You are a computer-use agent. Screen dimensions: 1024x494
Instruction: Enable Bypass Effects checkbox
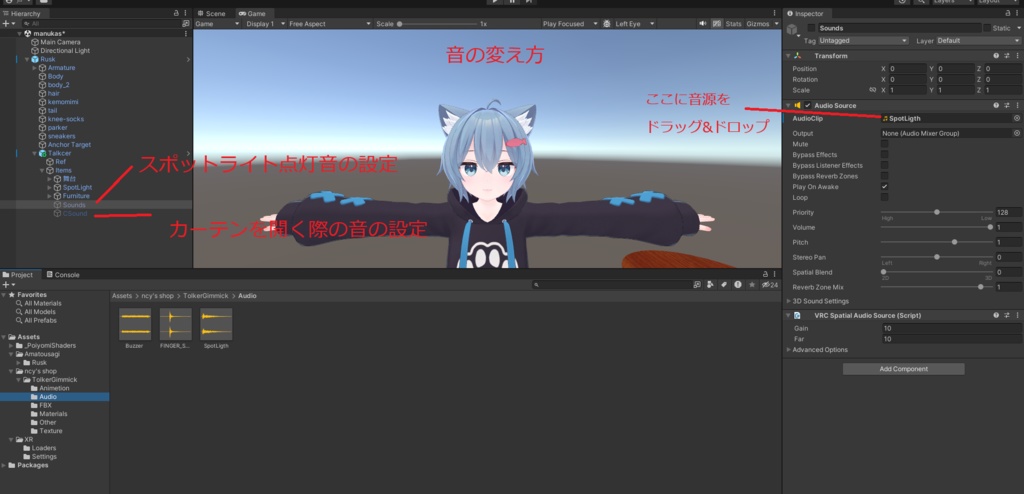point(884,154)
